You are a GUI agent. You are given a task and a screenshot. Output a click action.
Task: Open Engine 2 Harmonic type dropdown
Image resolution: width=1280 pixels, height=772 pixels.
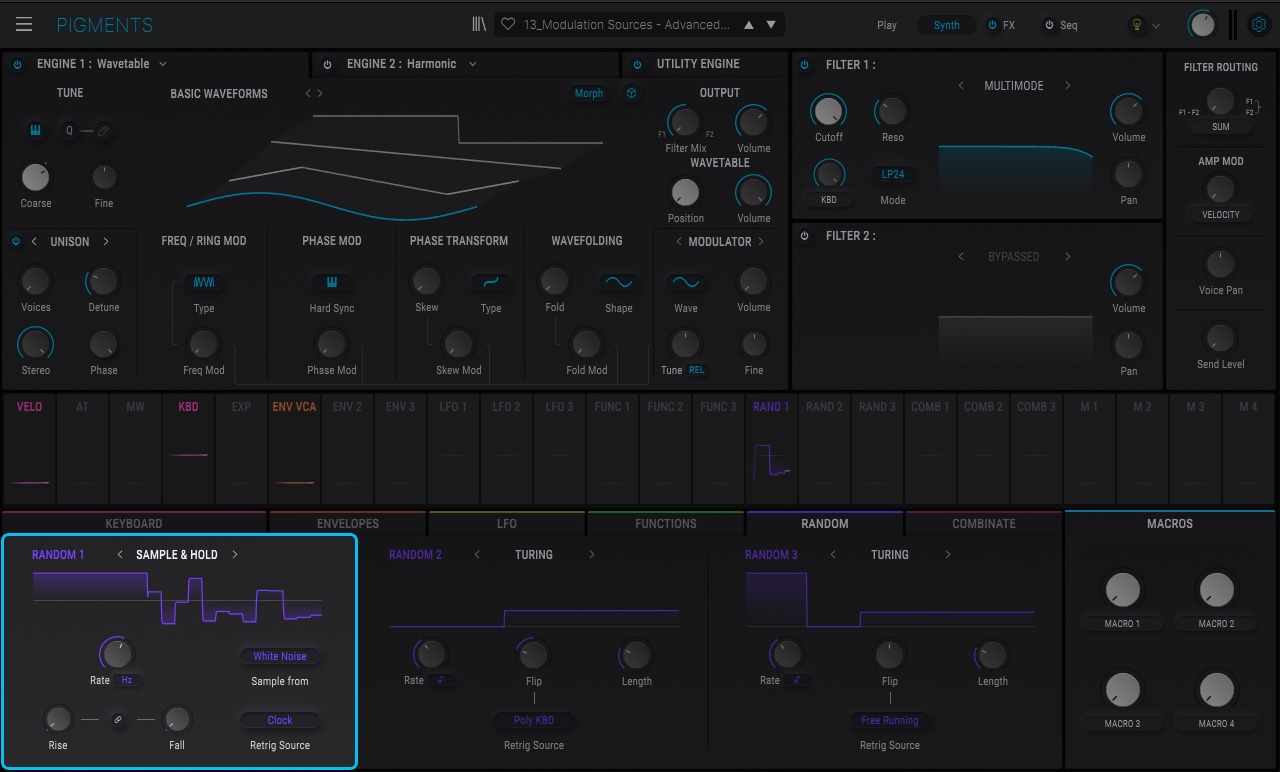[x=412, y=64]
